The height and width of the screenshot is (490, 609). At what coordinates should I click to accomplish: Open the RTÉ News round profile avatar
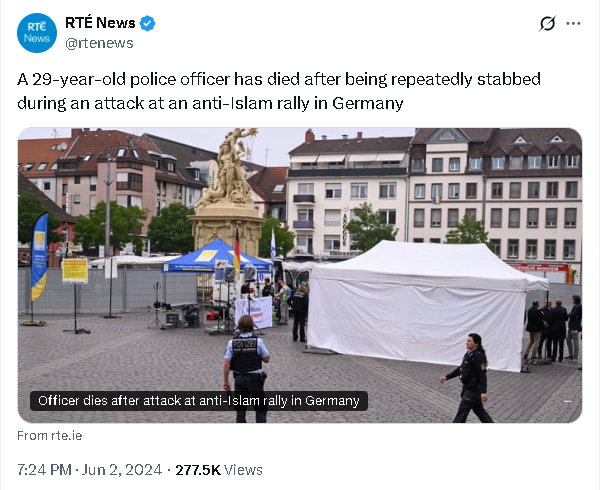(37, 33)
